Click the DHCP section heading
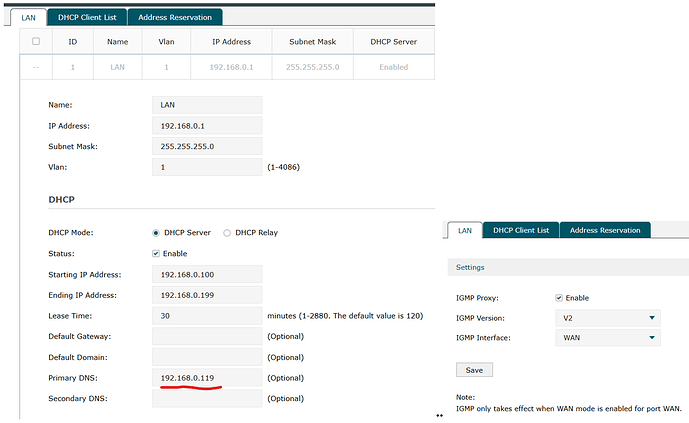The width and height of the screenshot is (689, 423). tap(62, 199)
